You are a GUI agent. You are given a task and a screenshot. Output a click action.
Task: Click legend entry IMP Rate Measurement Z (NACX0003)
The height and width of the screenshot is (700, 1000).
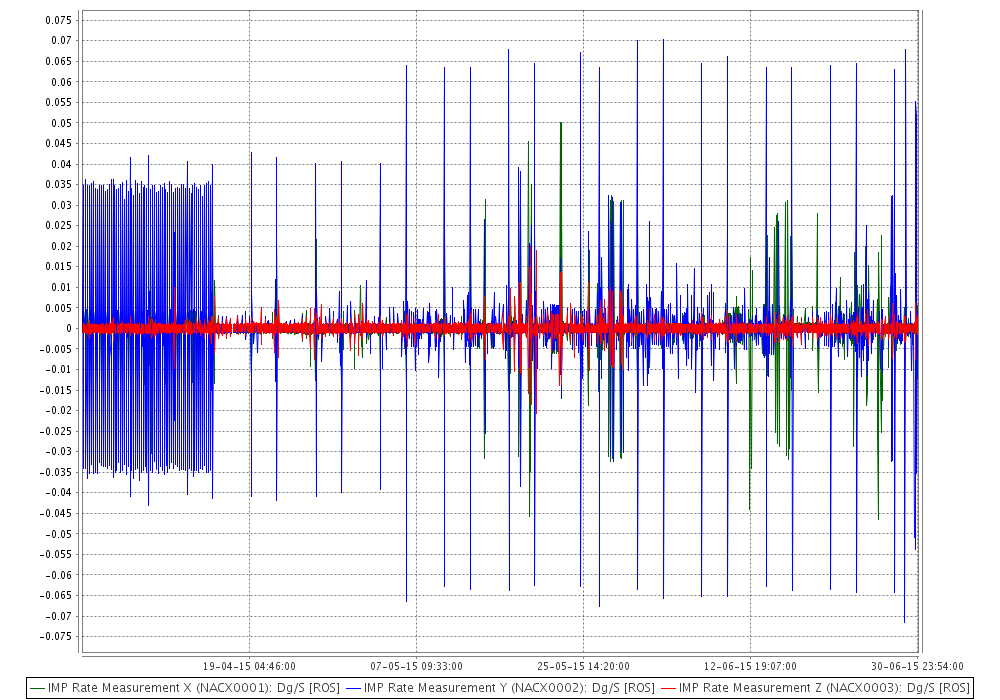point(815,688)
